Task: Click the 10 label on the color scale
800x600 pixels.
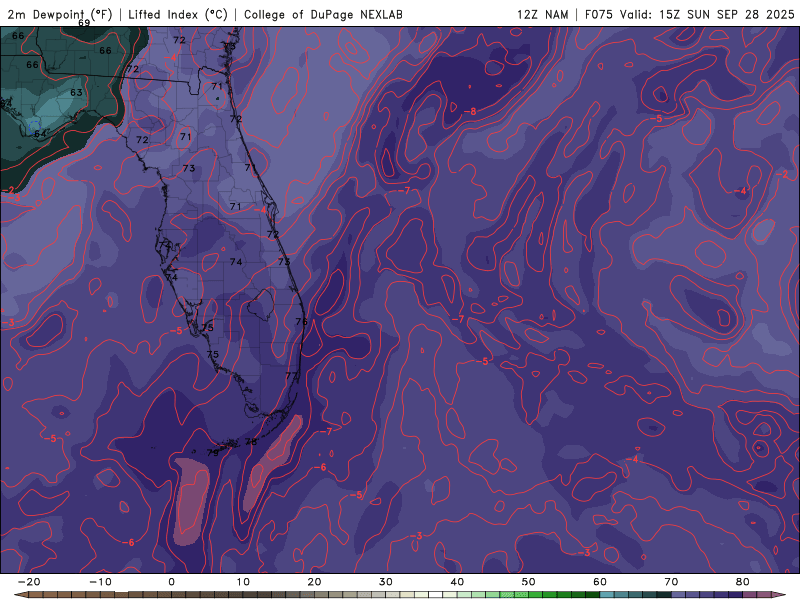Action: click(x=243, y=582)
